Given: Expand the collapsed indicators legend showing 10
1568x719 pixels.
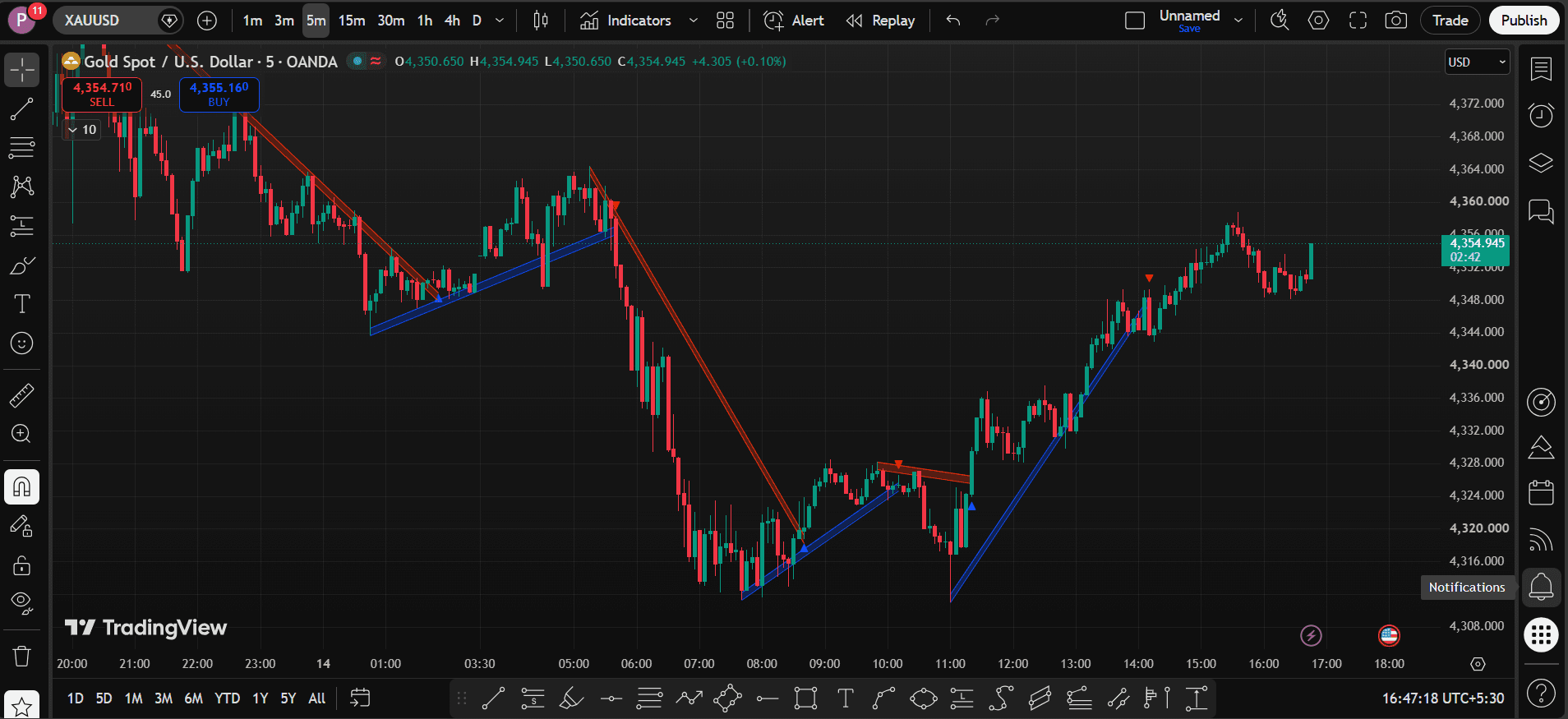Looking at the screenshot, I should [x=82, y=130].
